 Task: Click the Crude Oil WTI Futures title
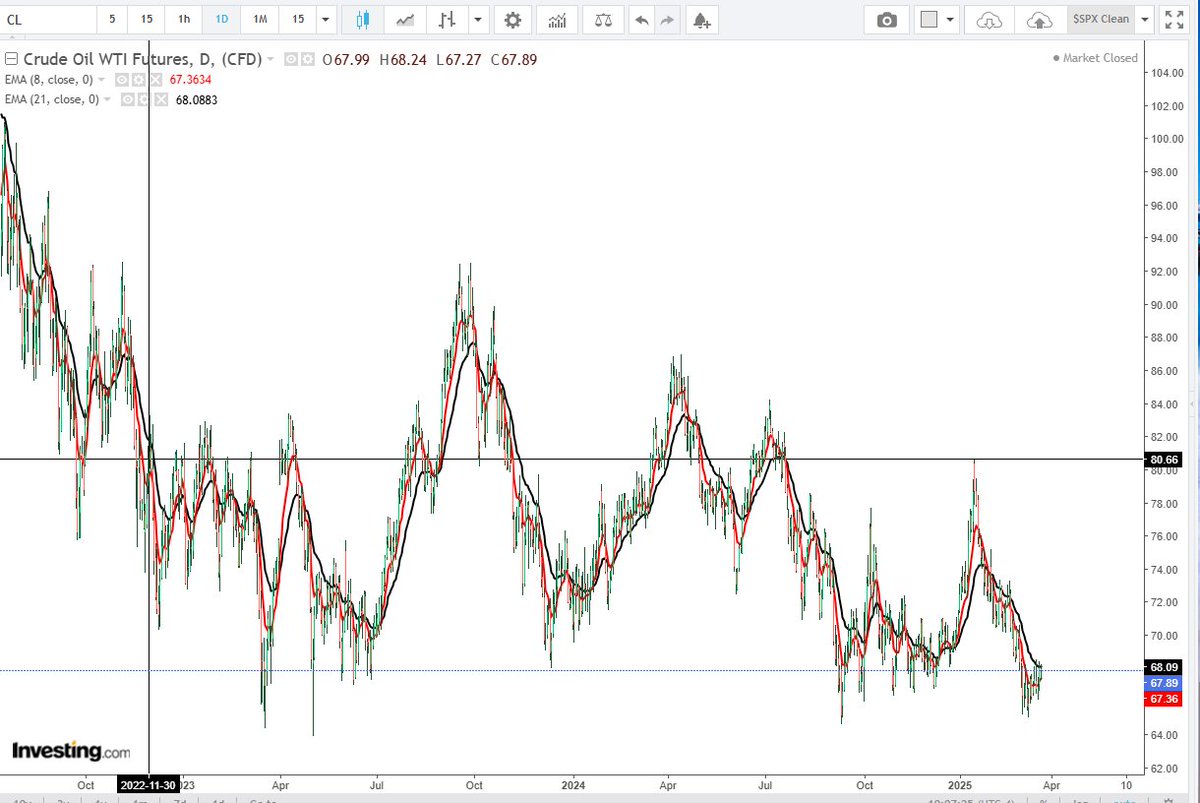click(142, 59)
